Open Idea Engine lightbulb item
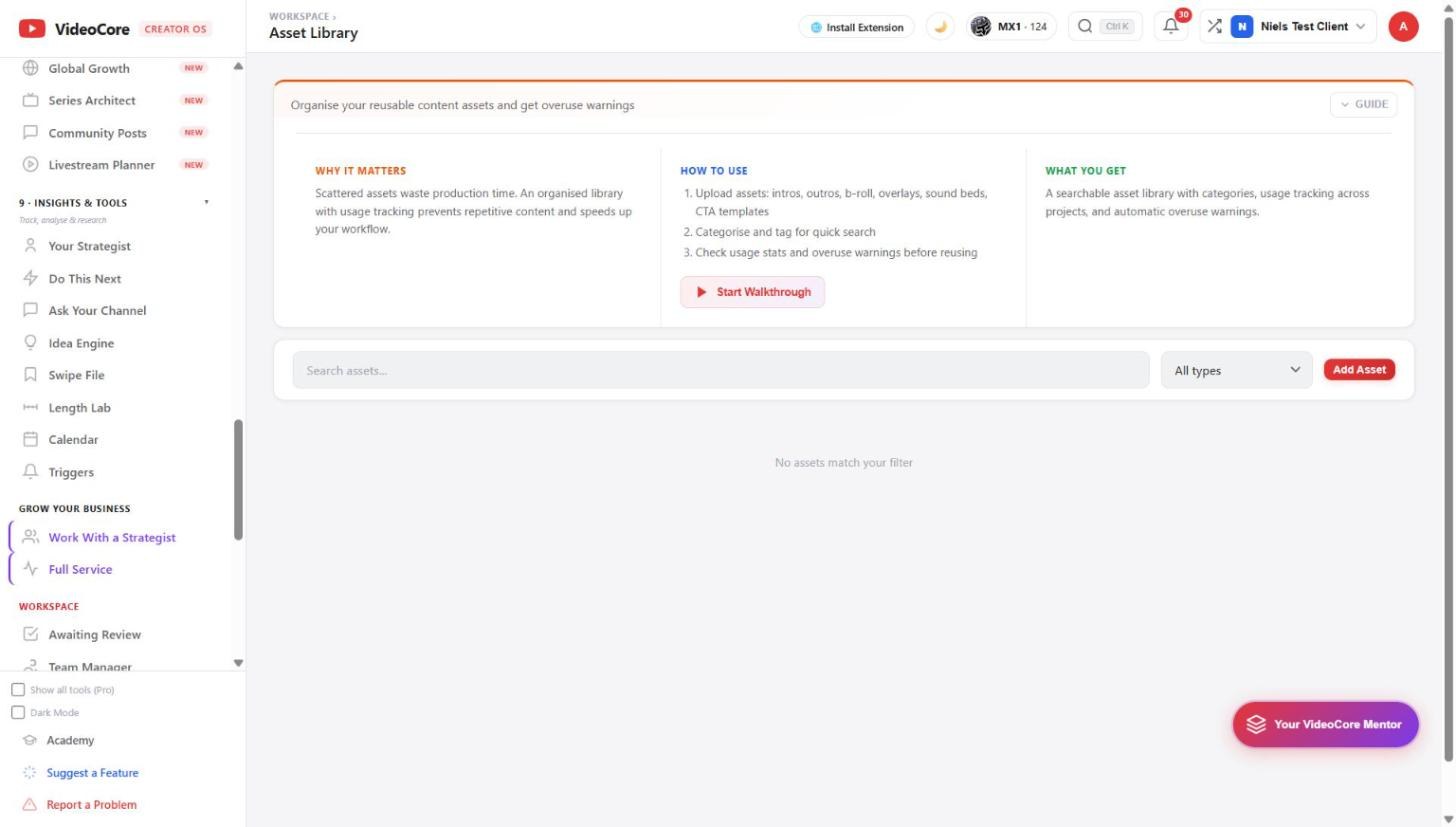The image size is (1456, 827). [x=81, y=343]
